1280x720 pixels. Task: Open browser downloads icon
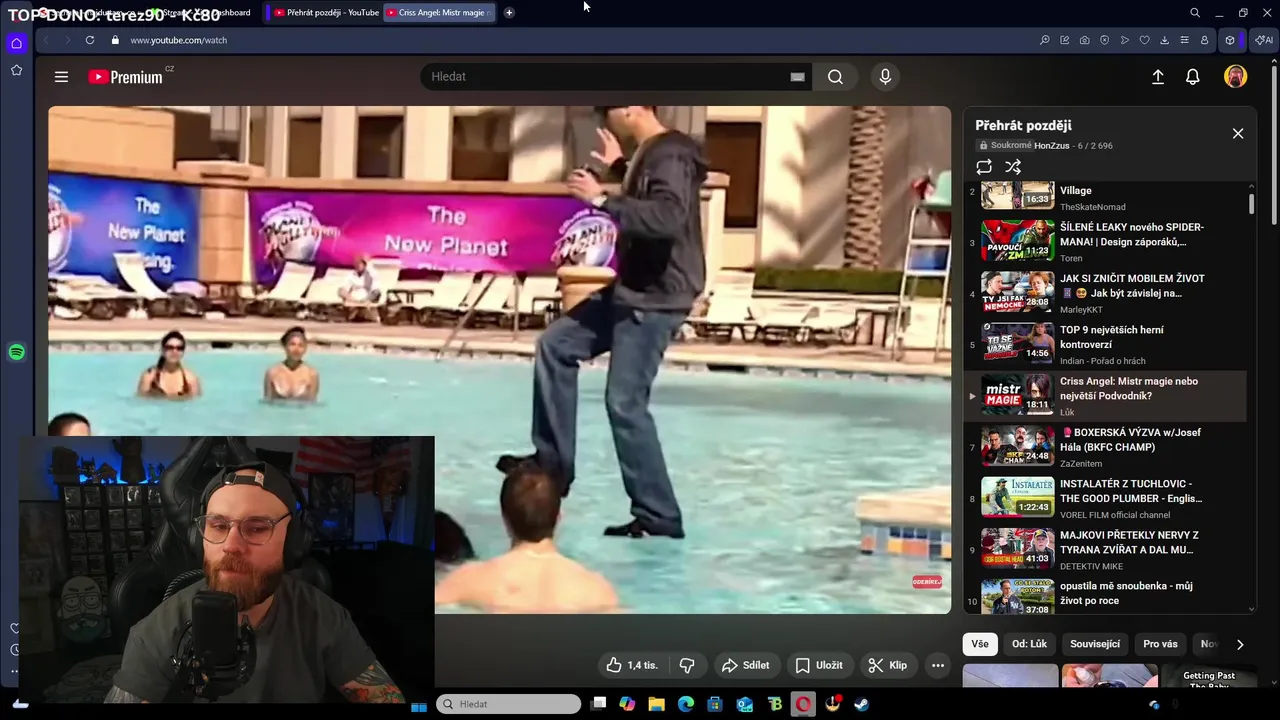click(x=1165, y=40)
